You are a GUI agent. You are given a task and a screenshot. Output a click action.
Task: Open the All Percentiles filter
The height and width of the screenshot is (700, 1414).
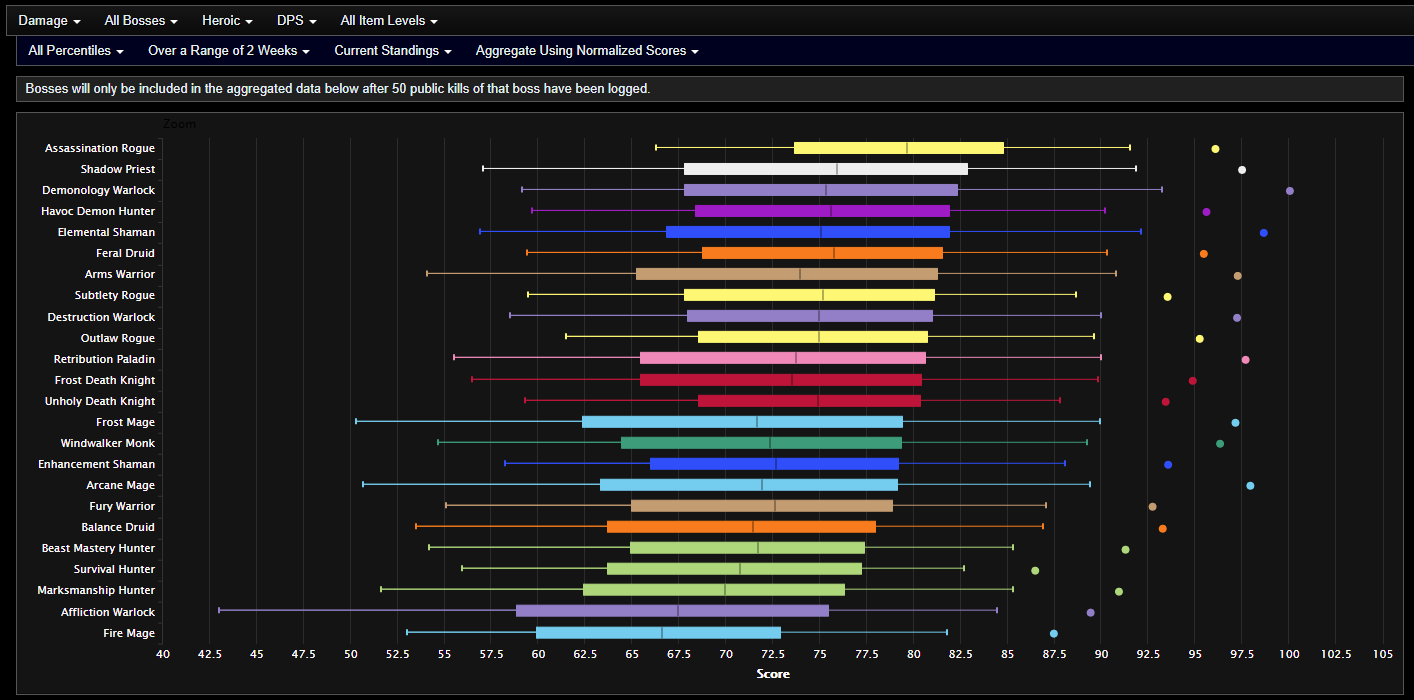75,50
